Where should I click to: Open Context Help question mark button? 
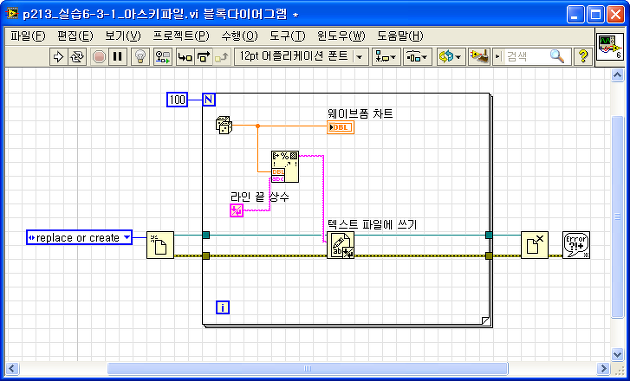tap(583, 57)
